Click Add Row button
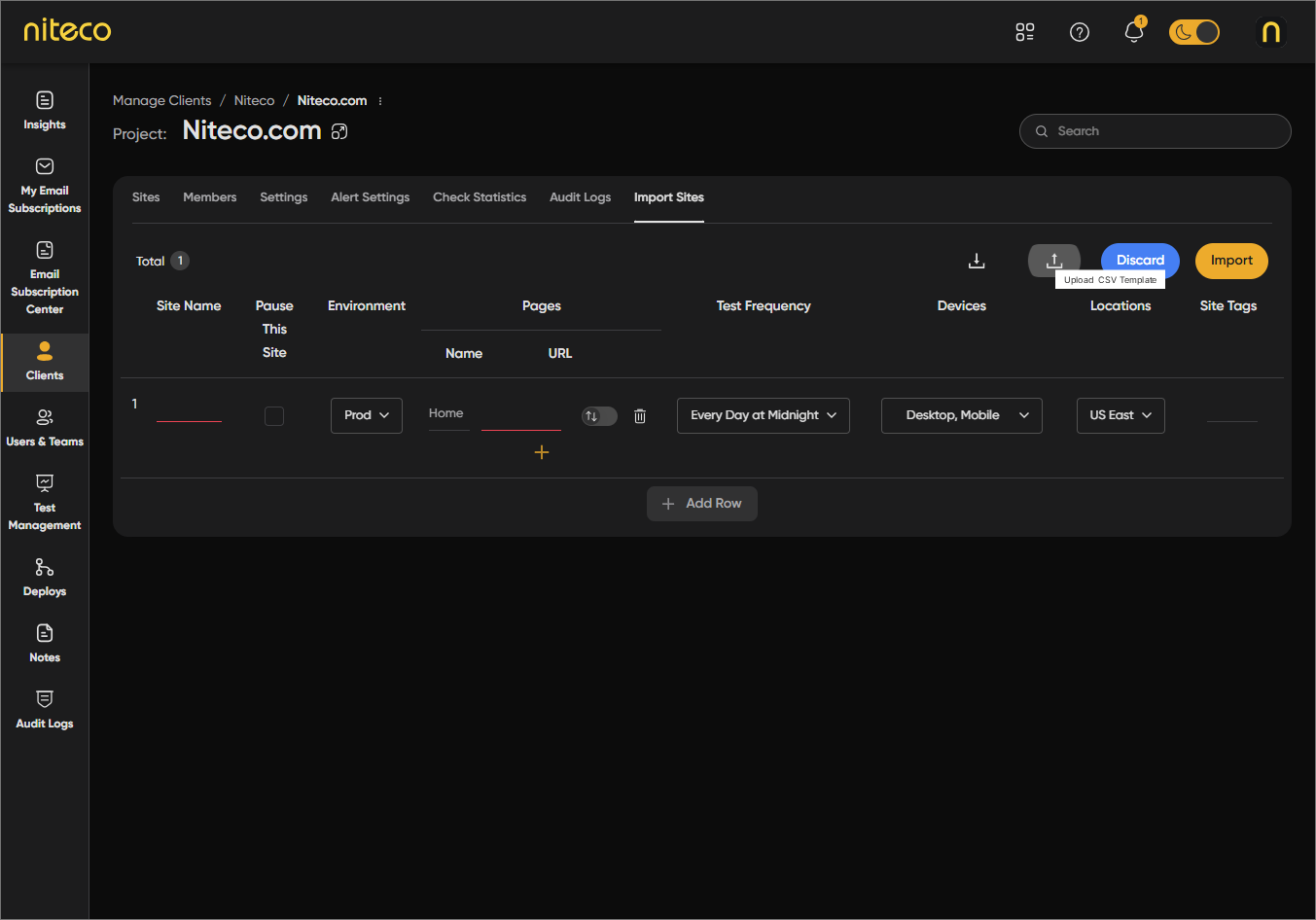 pyautogui.click(x=702, y=504)
